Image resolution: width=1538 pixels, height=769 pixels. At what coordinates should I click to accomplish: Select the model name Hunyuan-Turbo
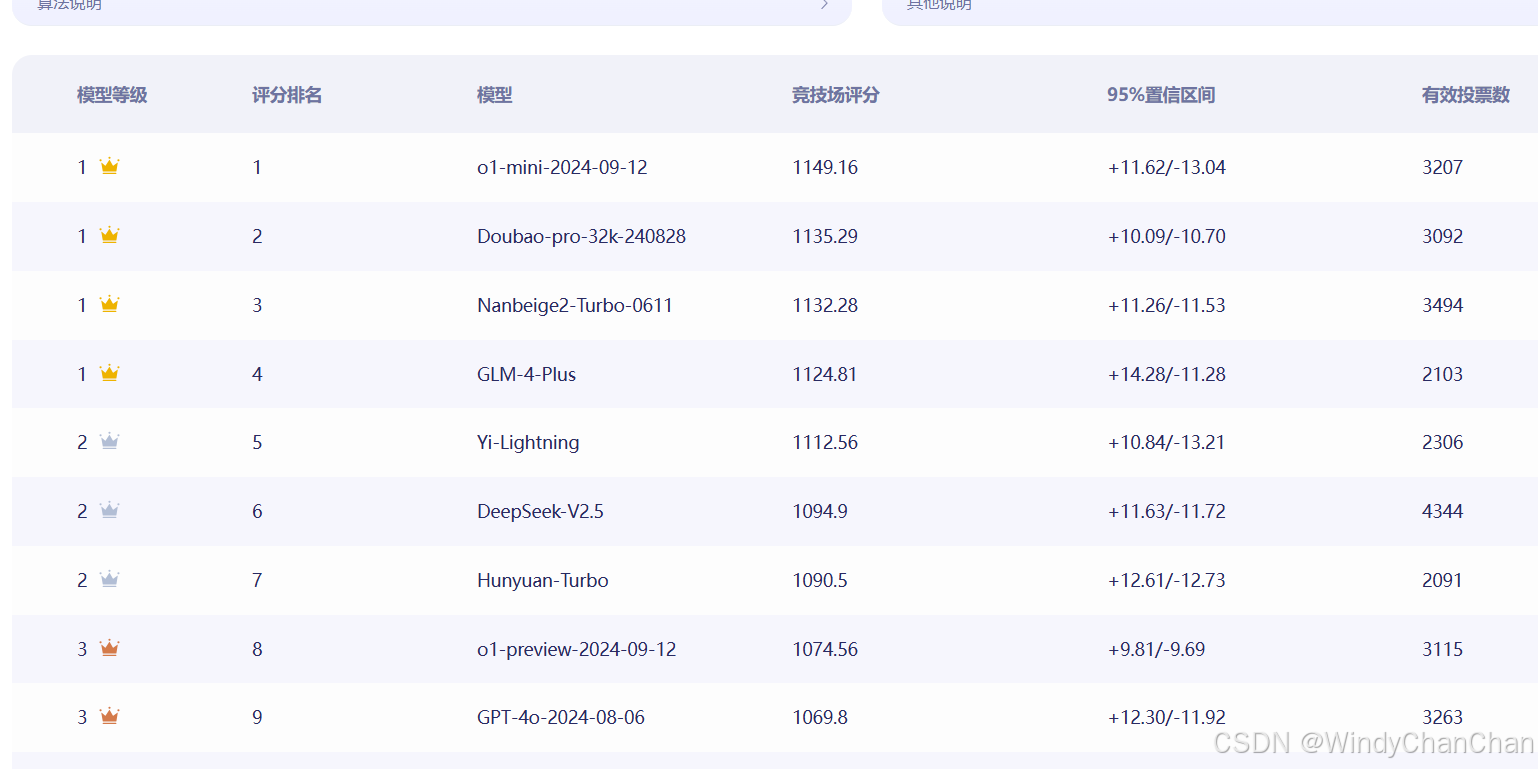click(x=543, y=580)
